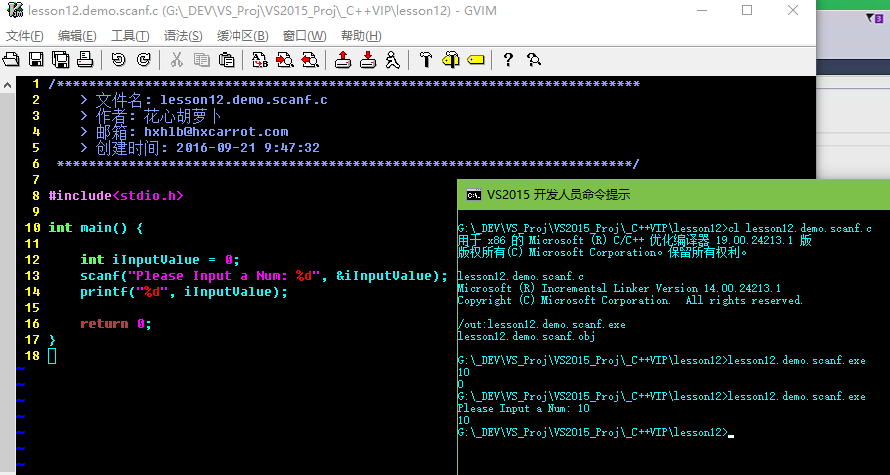Print the file using the printer icon
The height and width of the screenshot is (475, 890).
[x=86, y=59]
